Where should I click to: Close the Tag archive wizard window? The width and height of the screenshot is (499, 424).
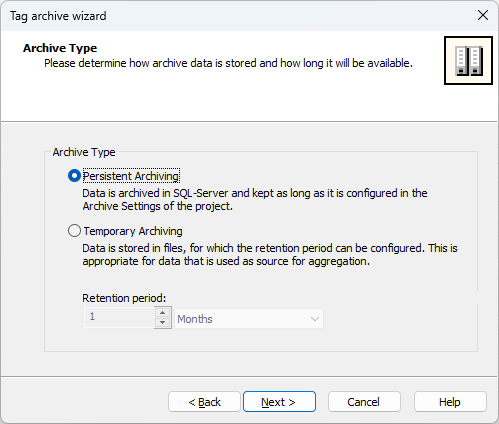click(483, 15)
